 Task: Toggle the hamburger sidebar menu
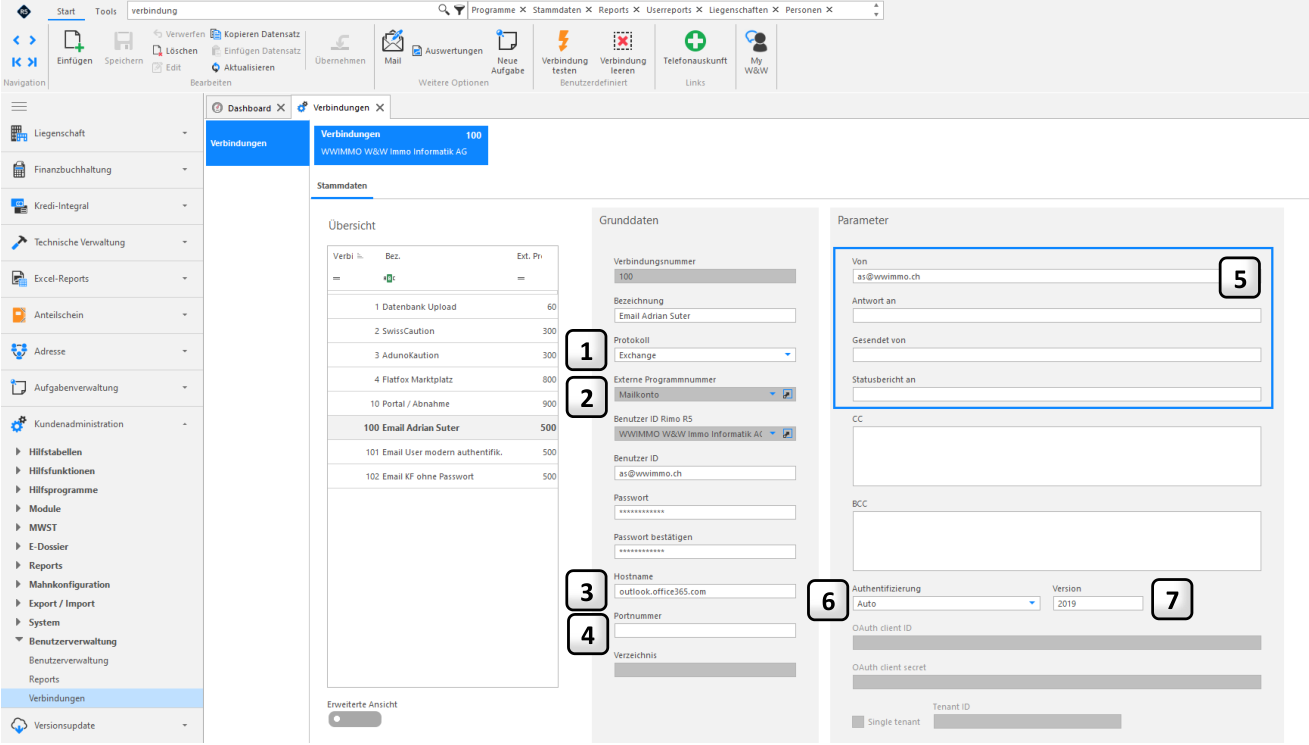pos(19,106)
